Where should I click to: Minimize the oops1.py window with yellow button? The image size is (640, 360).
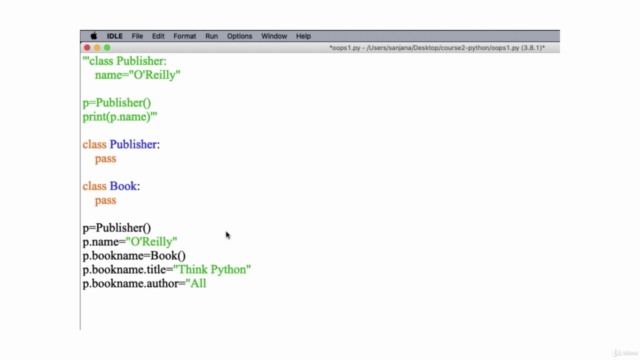pyautogui.click(x=97, y=48)
